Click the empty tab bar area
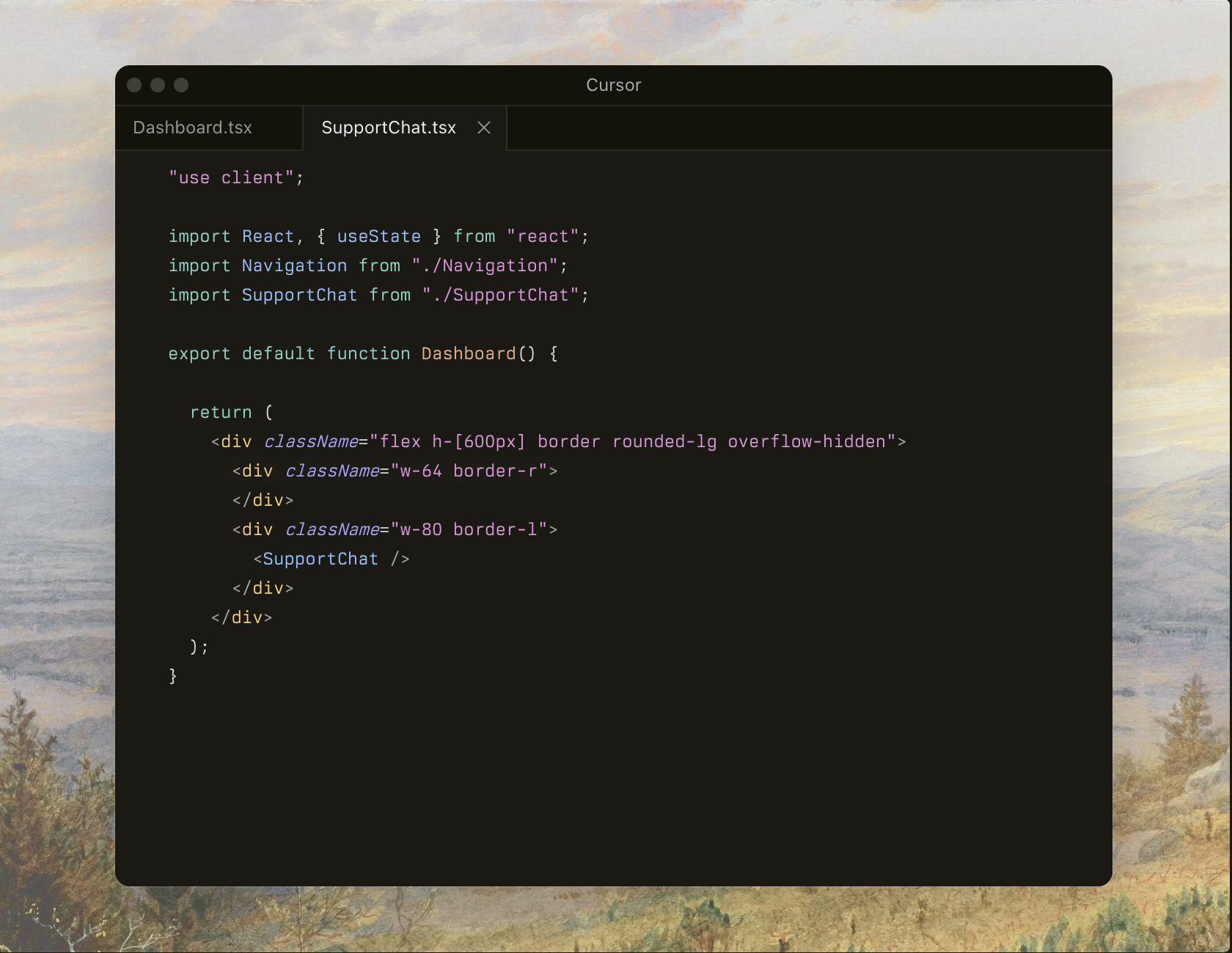The height and width of the screenshot is (953, 1232). click(x=807, y=128)
